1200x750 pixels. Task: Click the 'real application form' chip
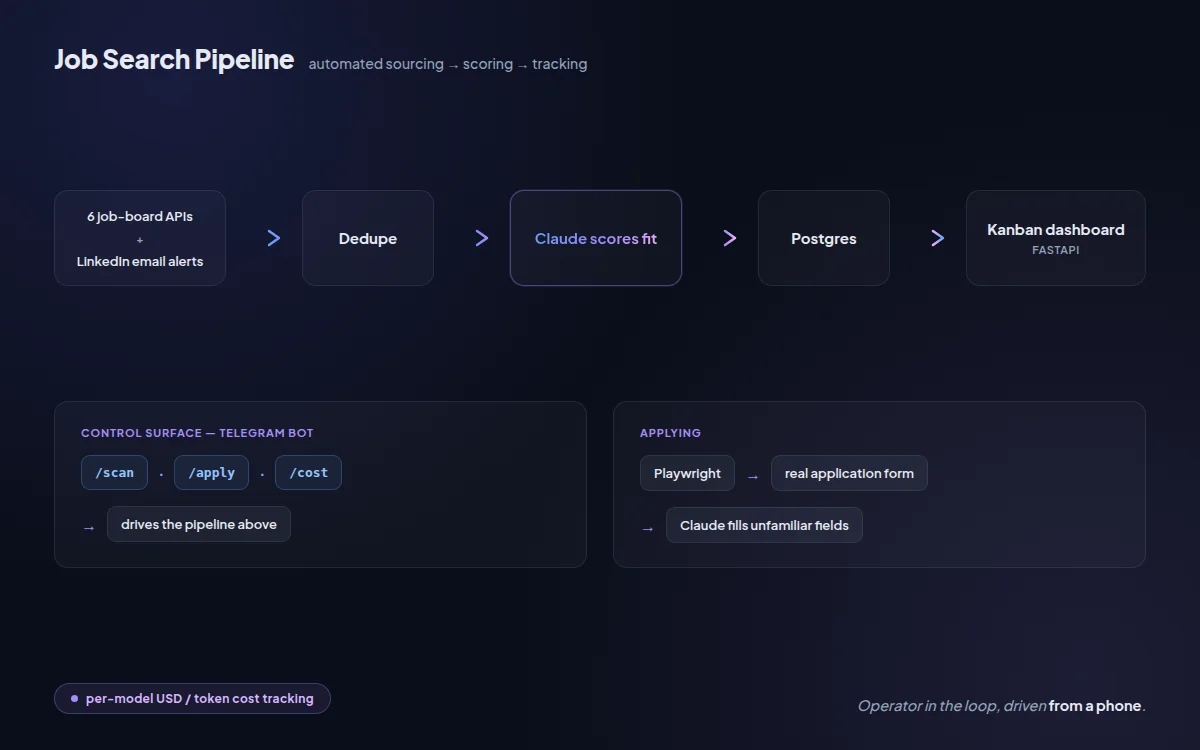pos(849,473)
